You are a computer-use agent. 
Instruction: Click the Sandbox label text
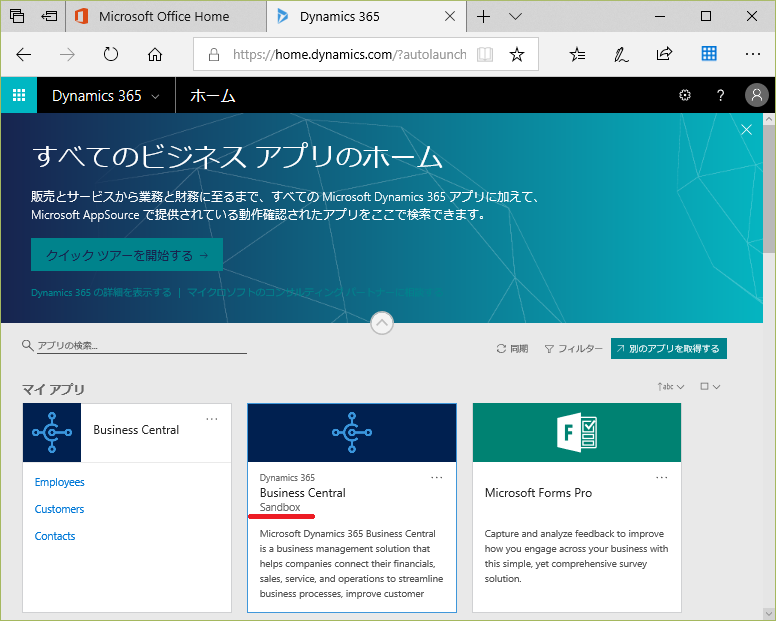(280, 507)
